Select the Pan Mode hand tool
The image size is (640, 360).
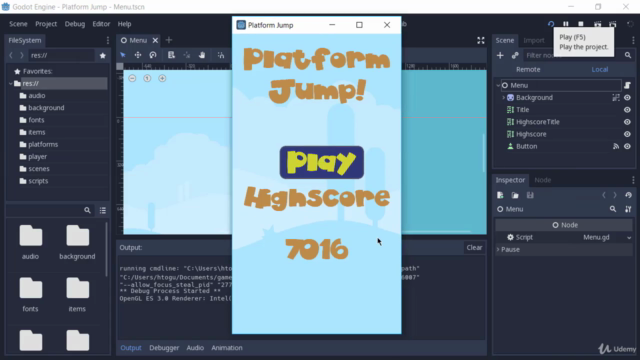tap(202, 55)
